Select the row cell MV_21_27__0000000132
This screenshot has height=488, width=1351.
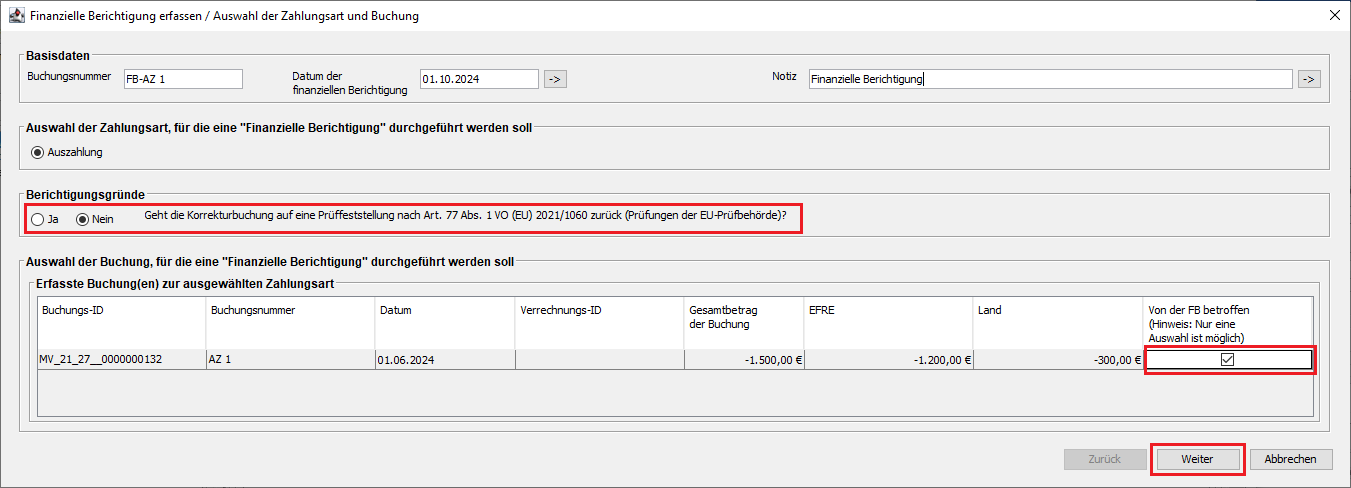click(x=120, y=360)
